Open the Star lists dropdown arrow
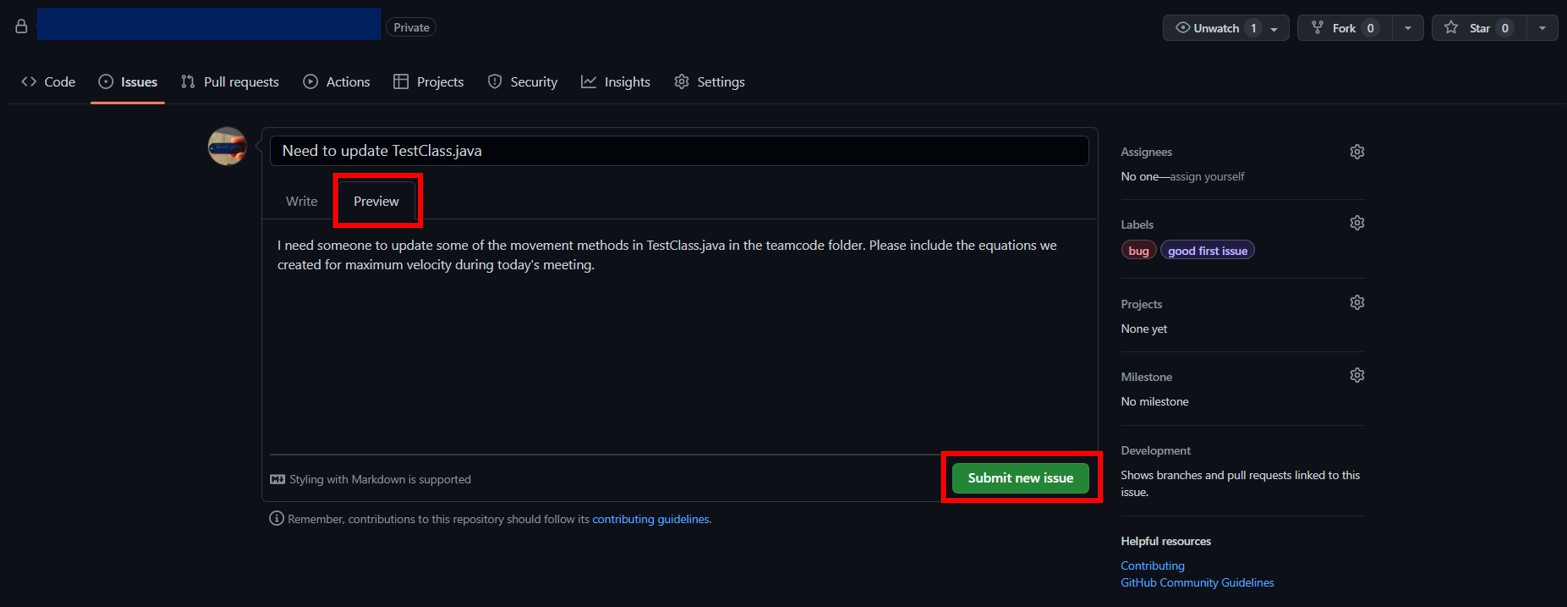This screenshot has width=1567, height=607. coord(1542,28)
